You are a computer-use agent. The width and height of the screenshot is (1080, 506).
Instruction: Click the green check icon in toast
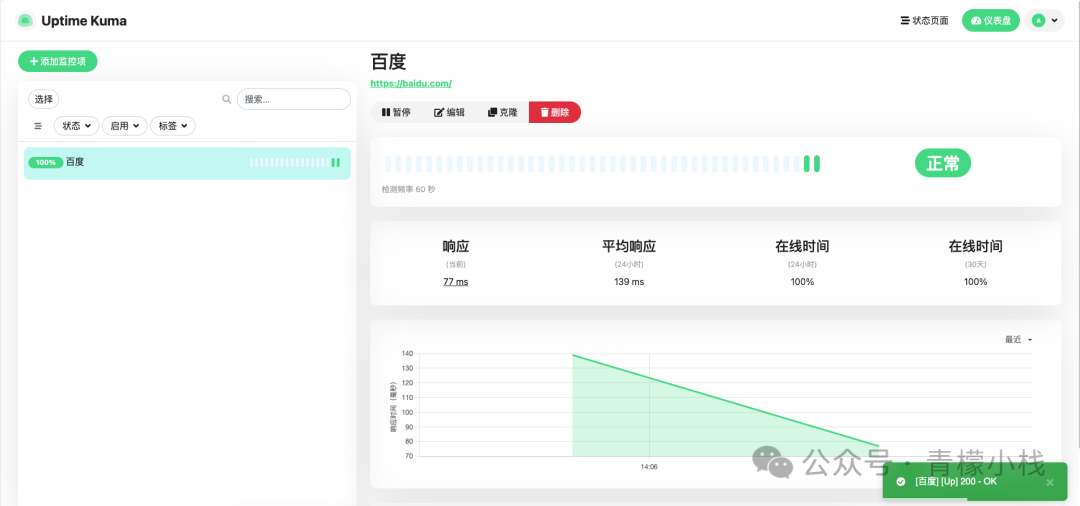point(900,482)
